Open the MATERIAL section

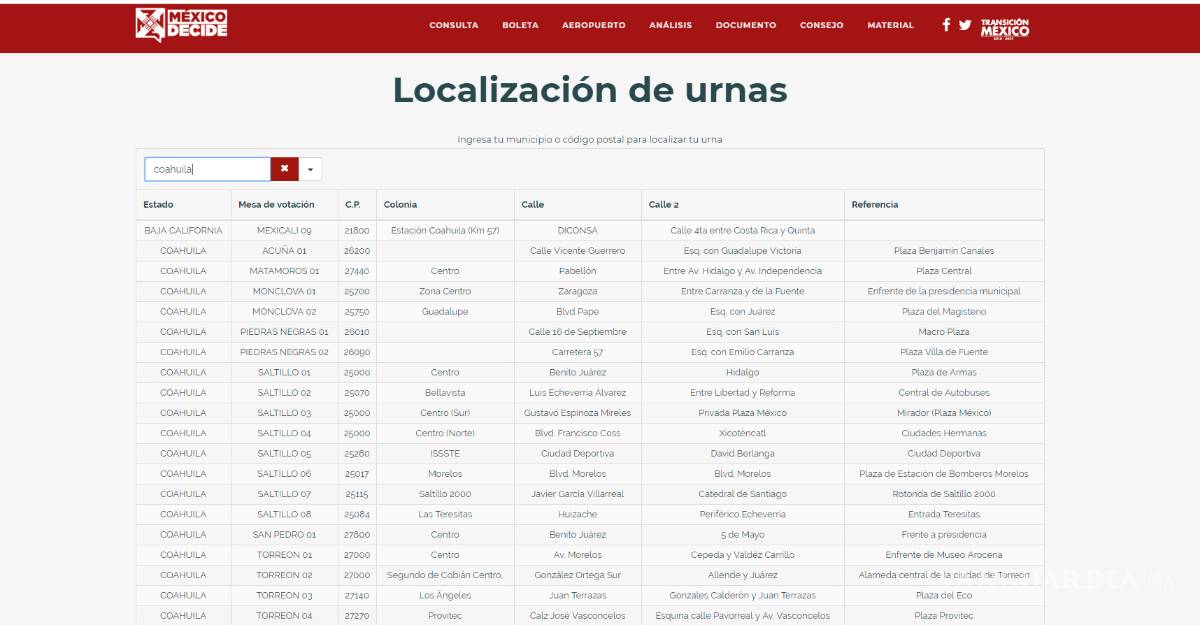(x=890, y=25)
